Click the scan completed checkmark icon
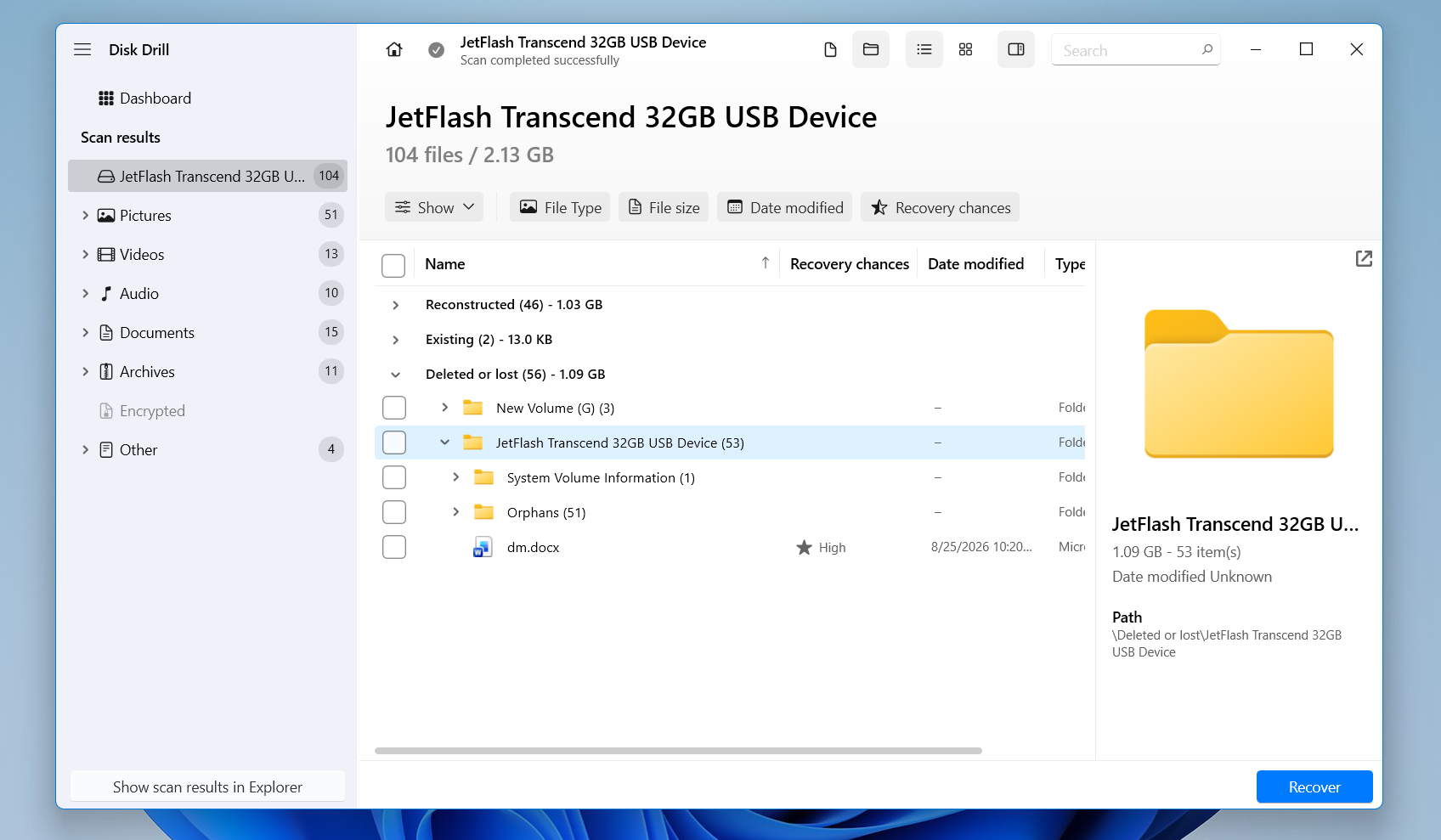 pyautogui.click(x=436, y=50)
